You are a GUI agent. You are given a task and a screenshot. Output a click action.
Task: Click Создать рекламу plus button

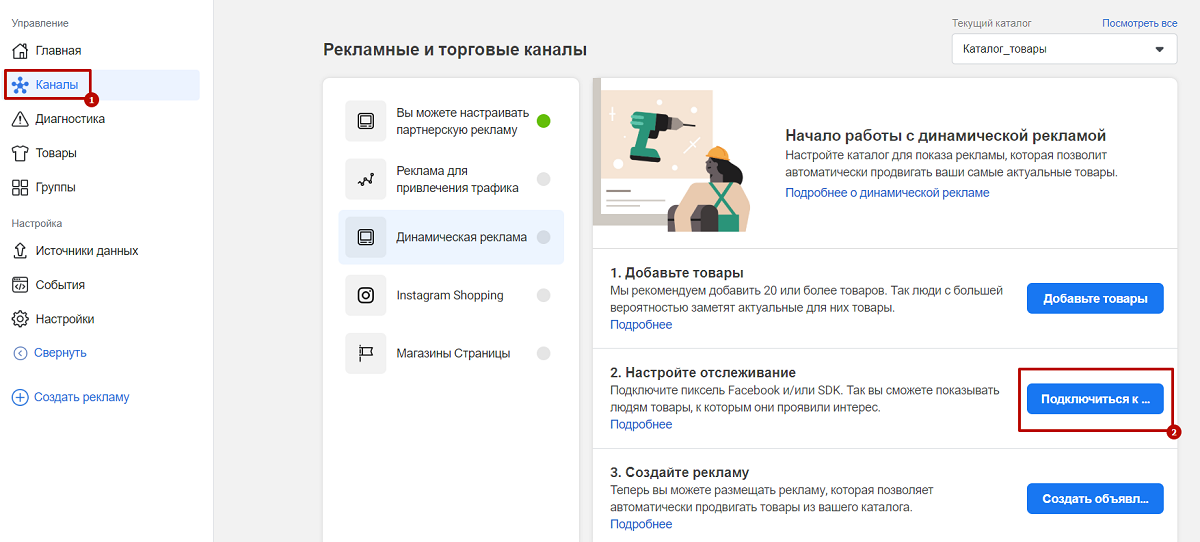(x=70, y=397)
